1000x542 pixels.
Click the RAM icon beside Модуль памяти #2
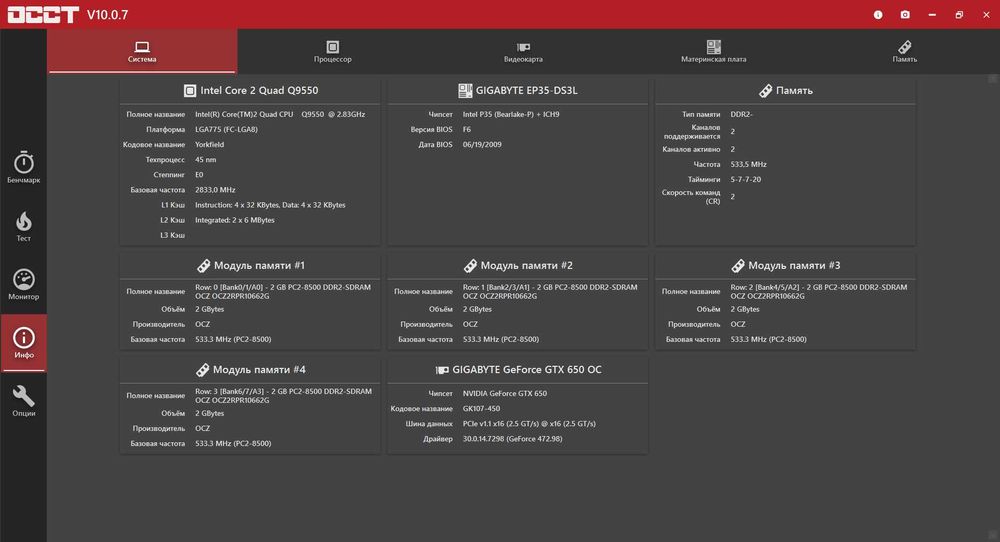pyautogui.click(x=470, y=266)
